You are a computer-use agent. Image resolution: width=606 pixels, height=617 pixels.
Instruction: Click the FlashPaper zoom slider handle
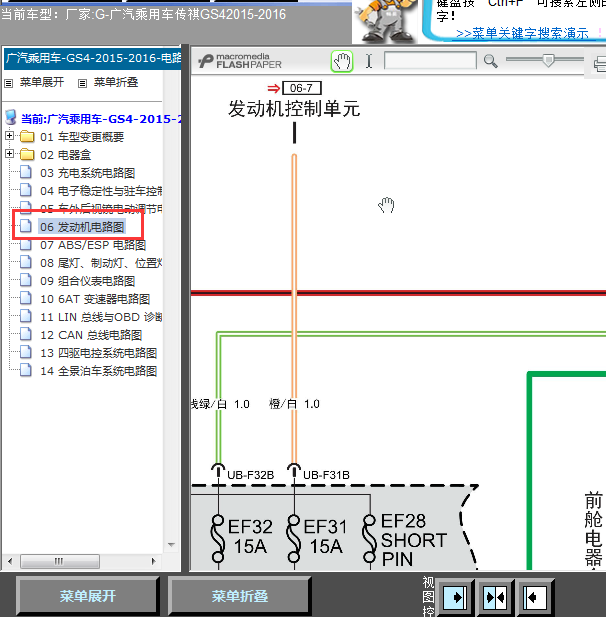[x=548, y=61]
